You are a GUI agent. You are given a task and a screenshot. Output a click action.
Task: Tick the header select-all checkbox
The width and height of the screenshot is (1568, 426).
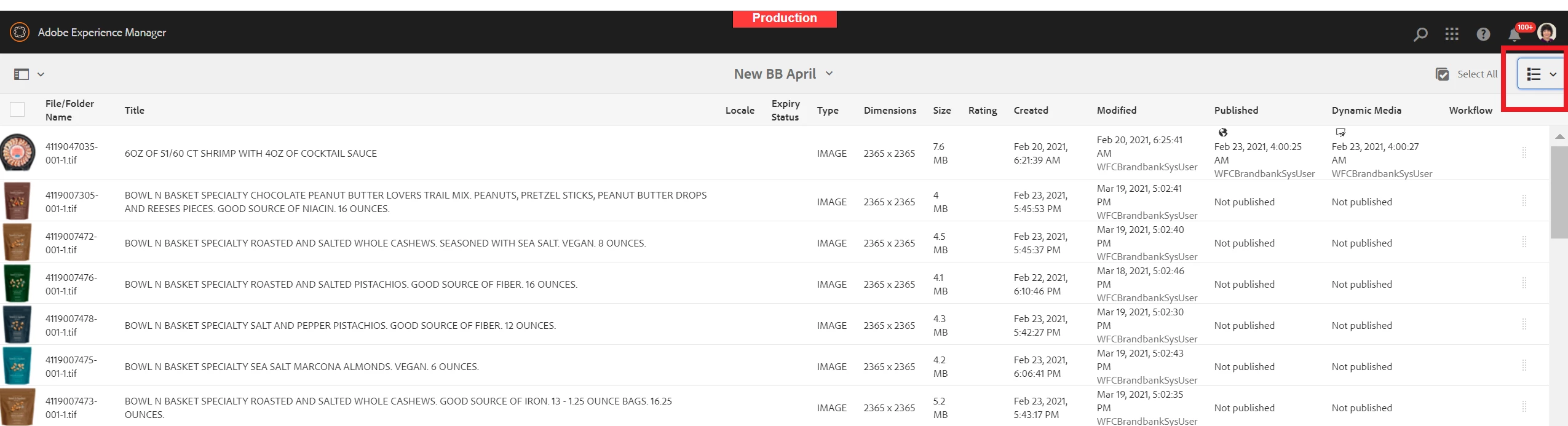(x=17, y=109)
